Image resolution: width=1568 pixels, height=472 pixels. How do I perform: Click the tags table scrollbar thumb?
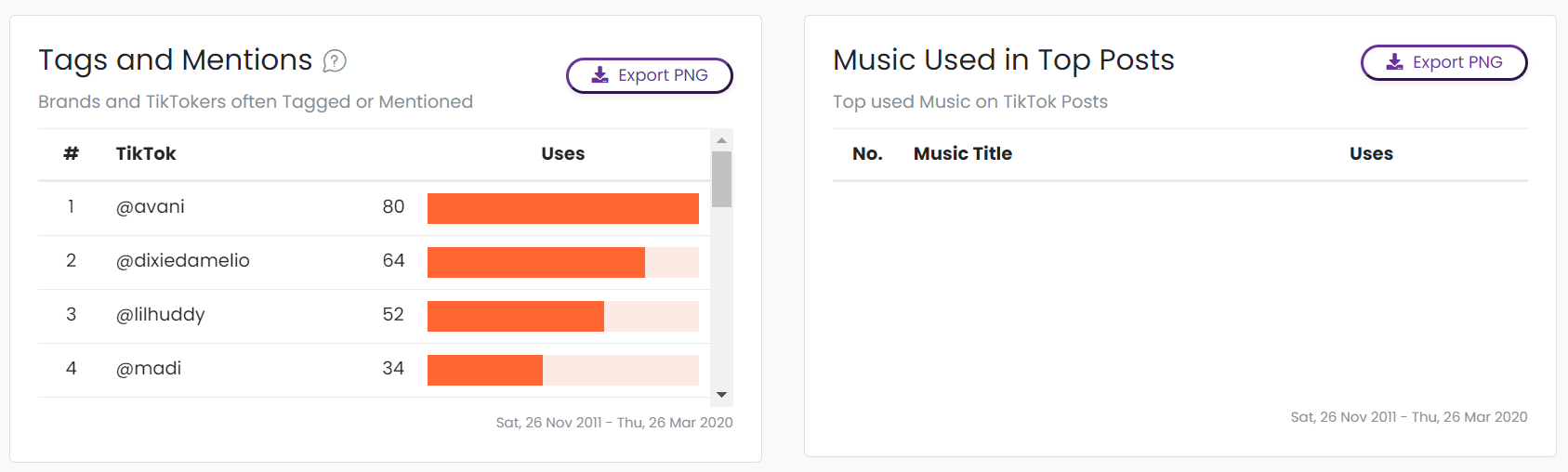pos(721,179)
